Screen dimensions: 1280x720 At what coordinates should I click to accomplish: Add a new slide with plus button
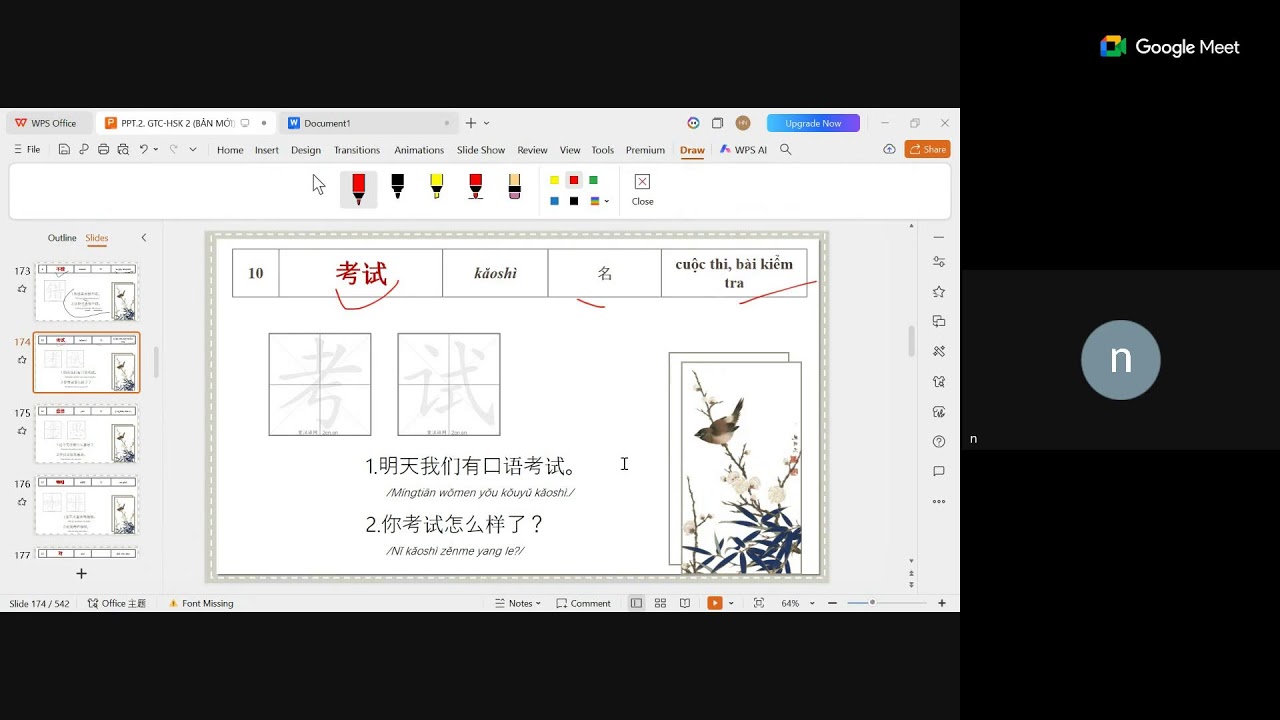[x=82, y=574]
